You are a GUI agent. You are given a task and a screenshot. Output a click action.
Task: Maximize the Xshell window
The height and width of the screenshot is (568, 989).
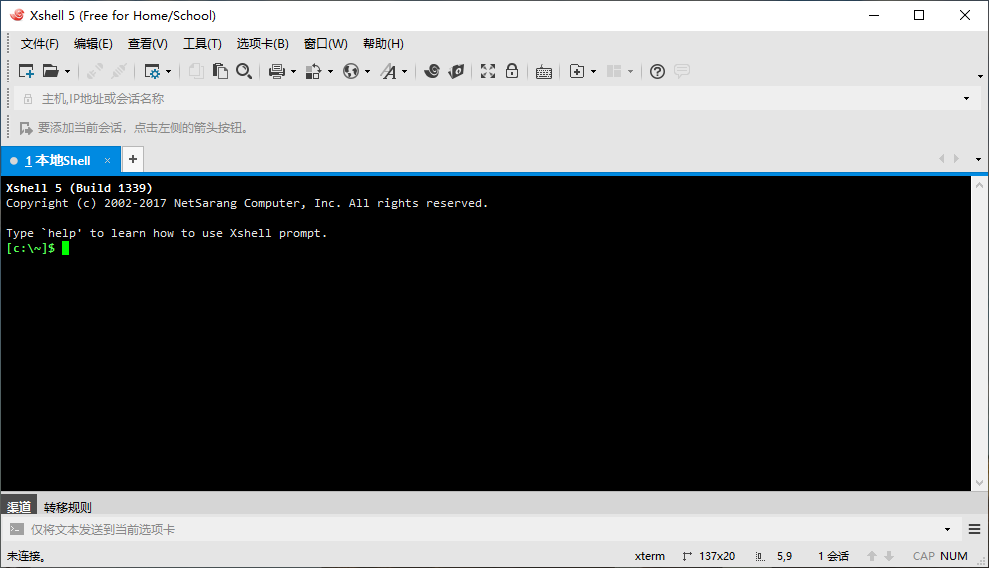pyautogui.click(x=919, y=15)
